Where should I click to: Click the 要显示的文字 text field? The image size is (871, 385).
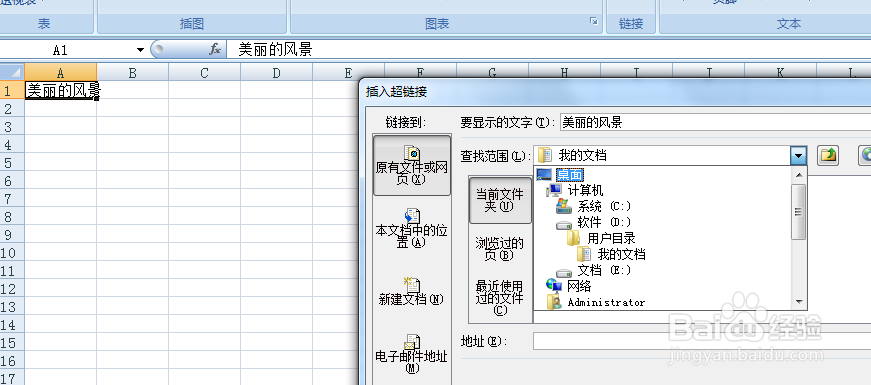coord(715,122)
